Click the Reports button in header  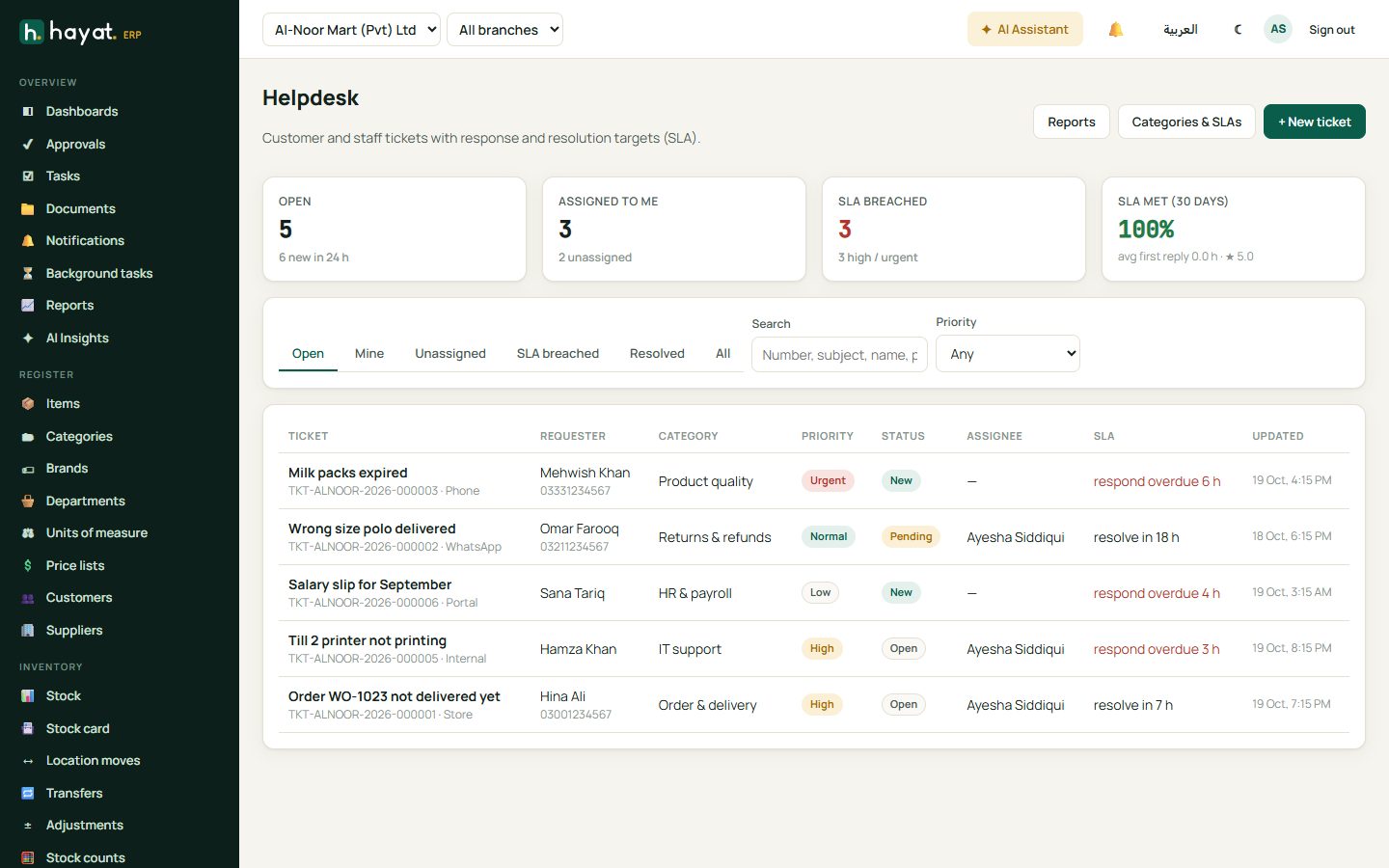(x=1072, y=122)
